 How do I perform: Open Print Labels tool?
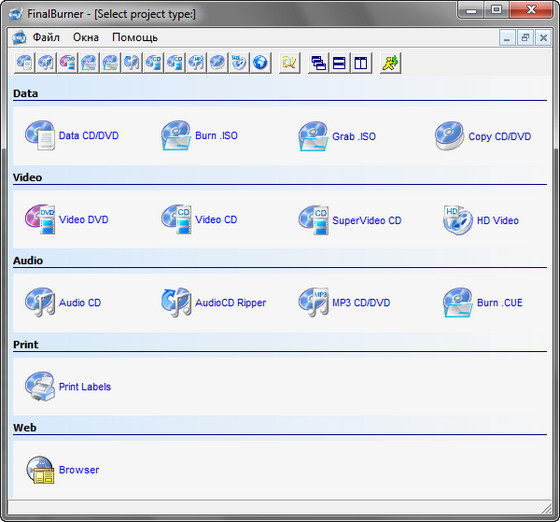coord(68,386)
